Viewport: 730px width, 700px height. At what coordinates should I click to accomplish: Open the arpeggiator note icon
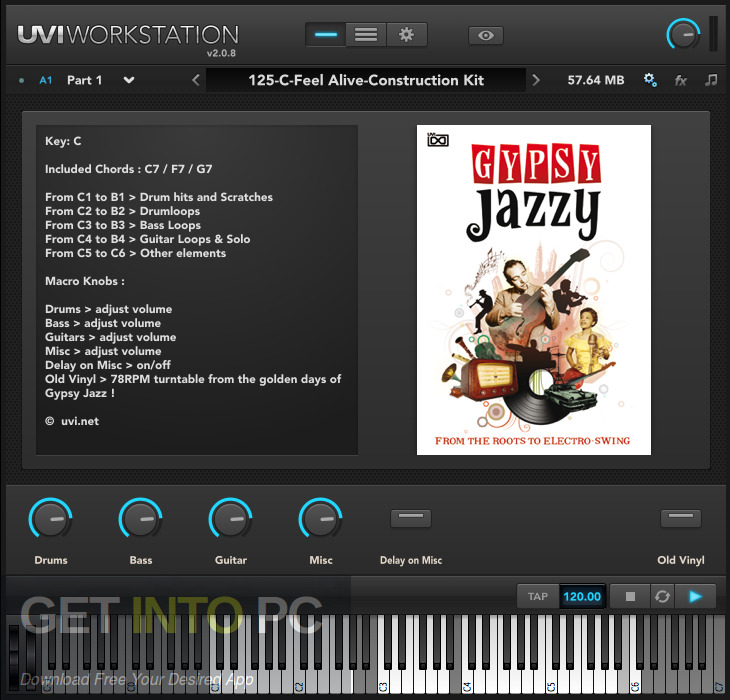click(x=711, y=80)
